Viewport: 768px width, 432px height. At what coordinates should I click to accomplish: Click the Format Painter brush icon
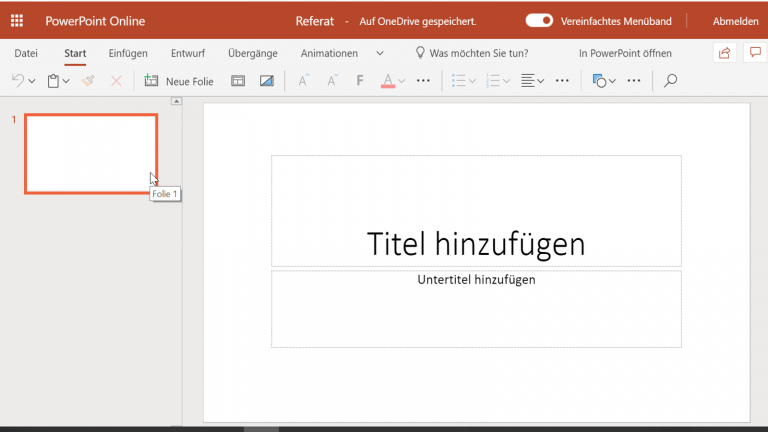pyautogui.click(x=89, y=81)
